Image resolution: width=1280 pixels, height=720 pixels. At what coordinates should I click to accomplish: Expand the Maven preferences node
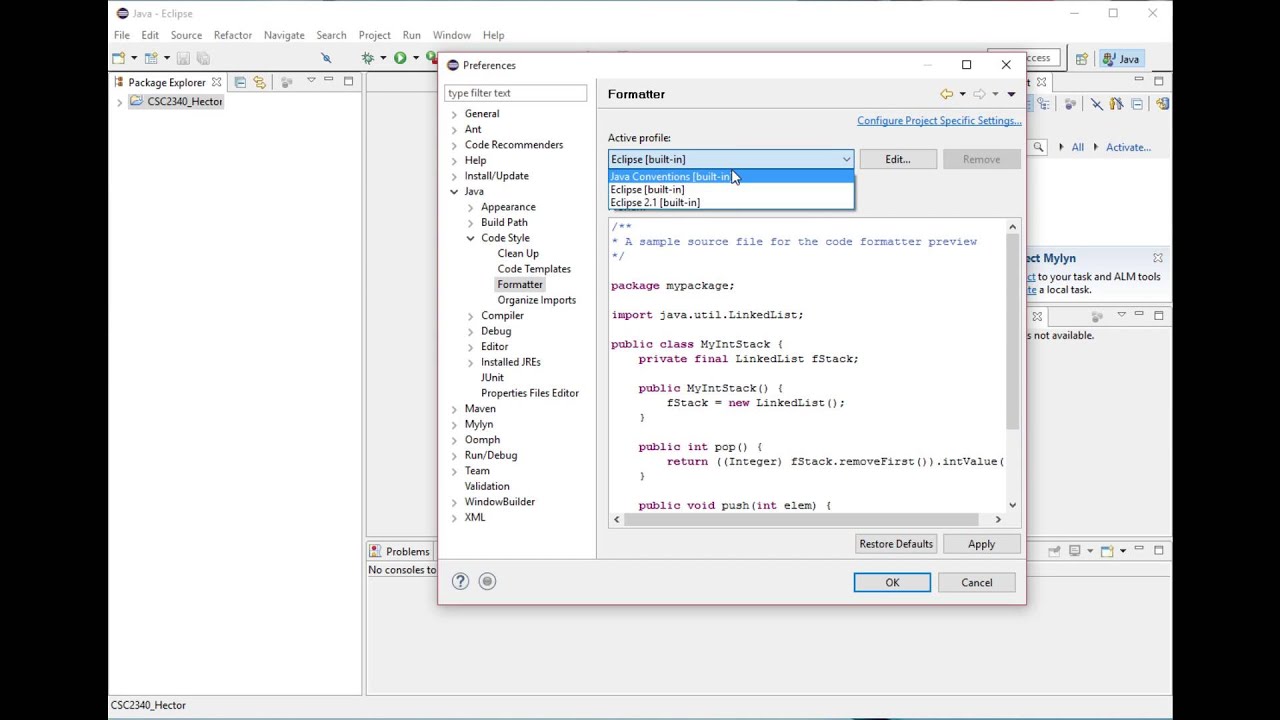tap(454, 409)
